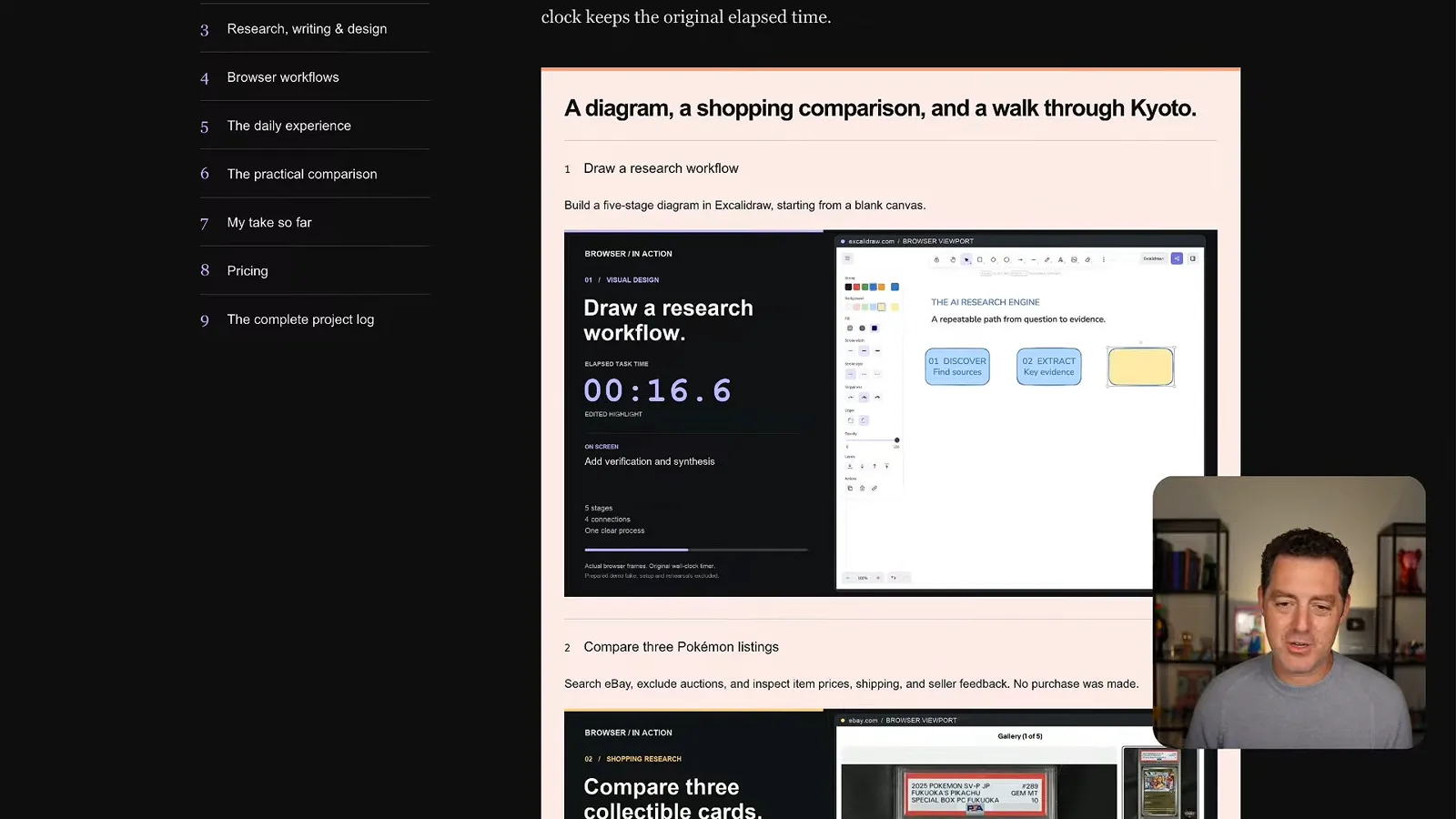This screenshot has height=819, width=1456.
Task: Duplicate the selected shape via Actions
Action: click(x=850, y=488)
